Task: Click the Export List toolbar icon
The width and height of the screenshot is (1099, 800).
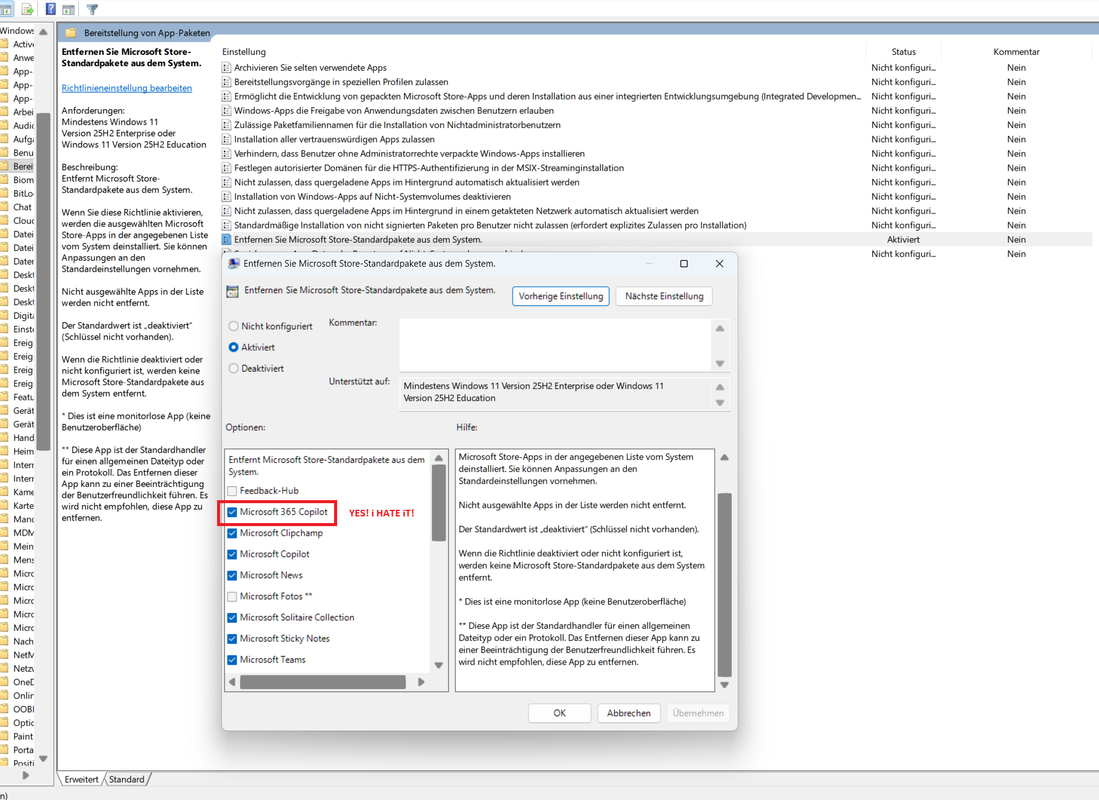Action: [27, 9]
